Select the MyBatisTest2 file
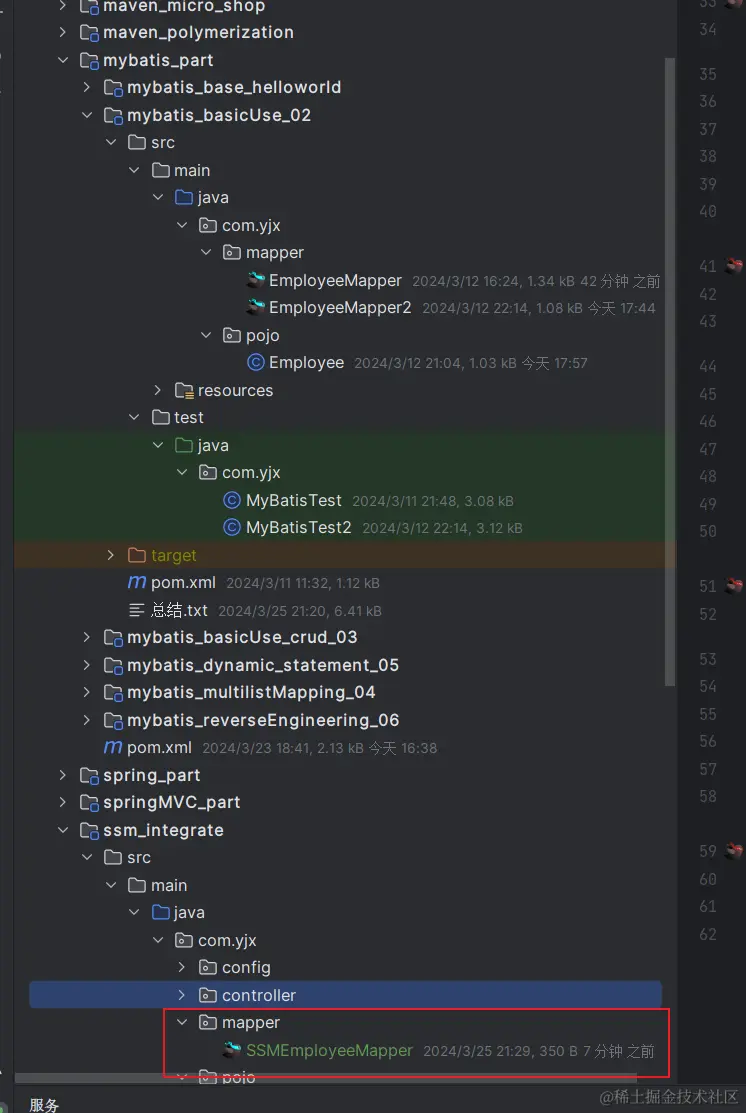 298,528
